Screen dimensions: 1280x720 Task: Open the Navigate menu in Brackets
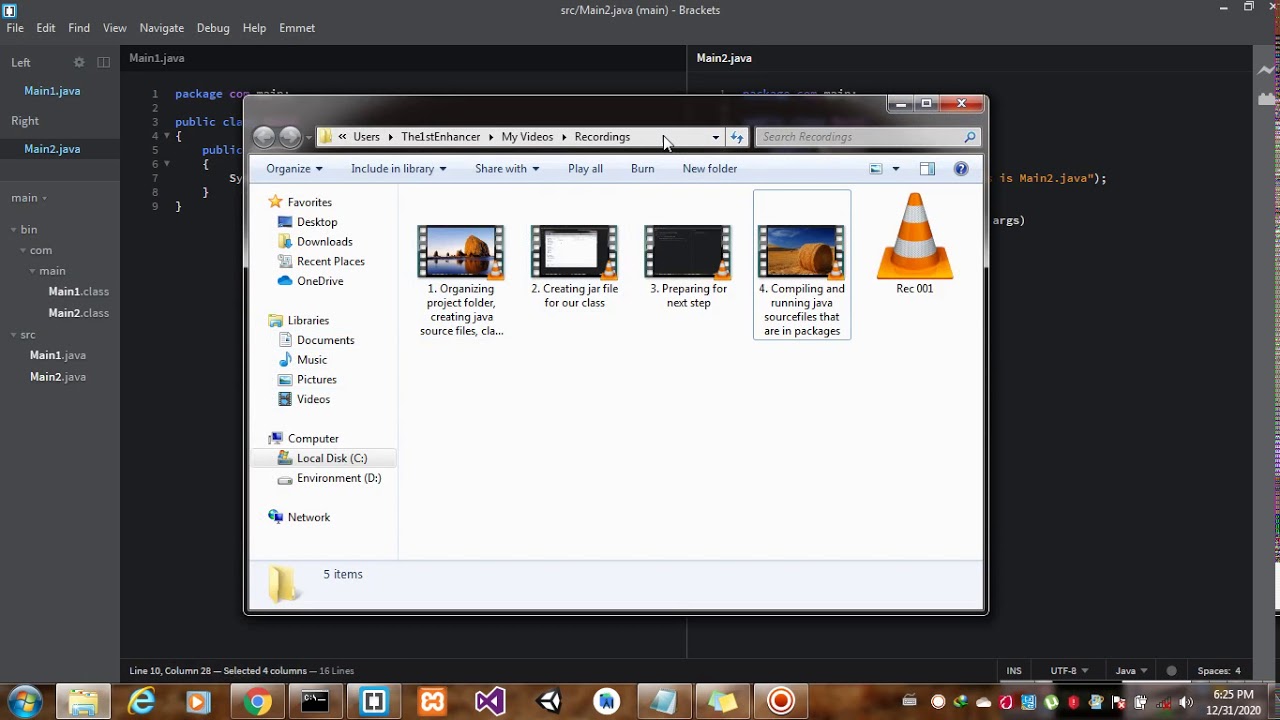pos(162,28)
